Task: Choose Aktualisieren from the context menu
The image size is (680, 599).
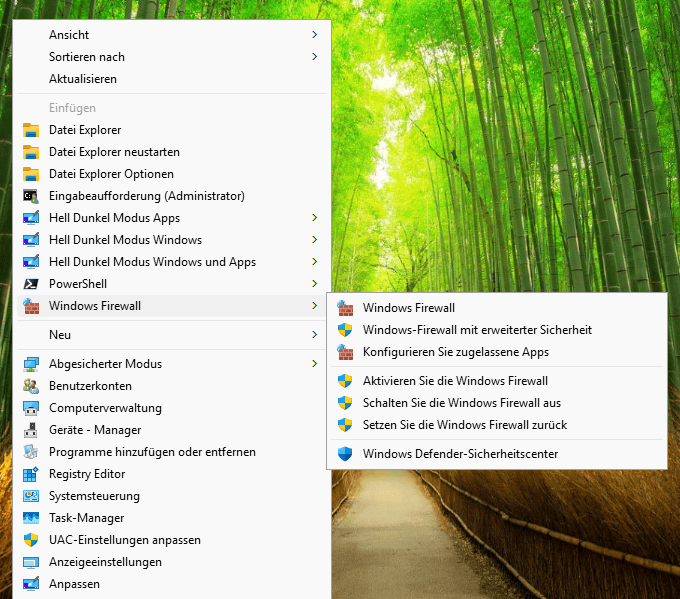Action: point(173,79)
